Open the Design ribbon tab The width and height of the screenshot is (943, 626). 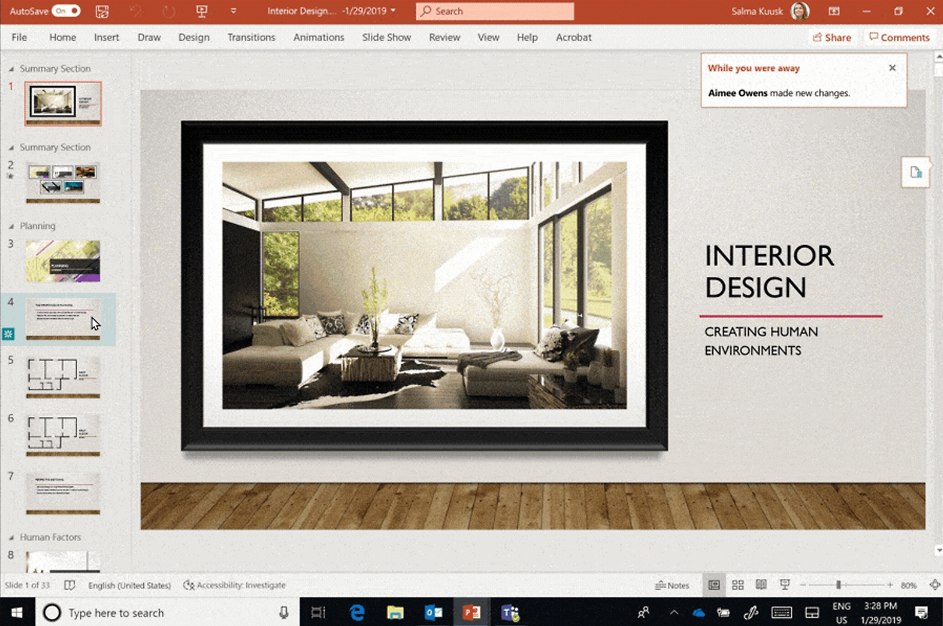[x=193, y=37]
